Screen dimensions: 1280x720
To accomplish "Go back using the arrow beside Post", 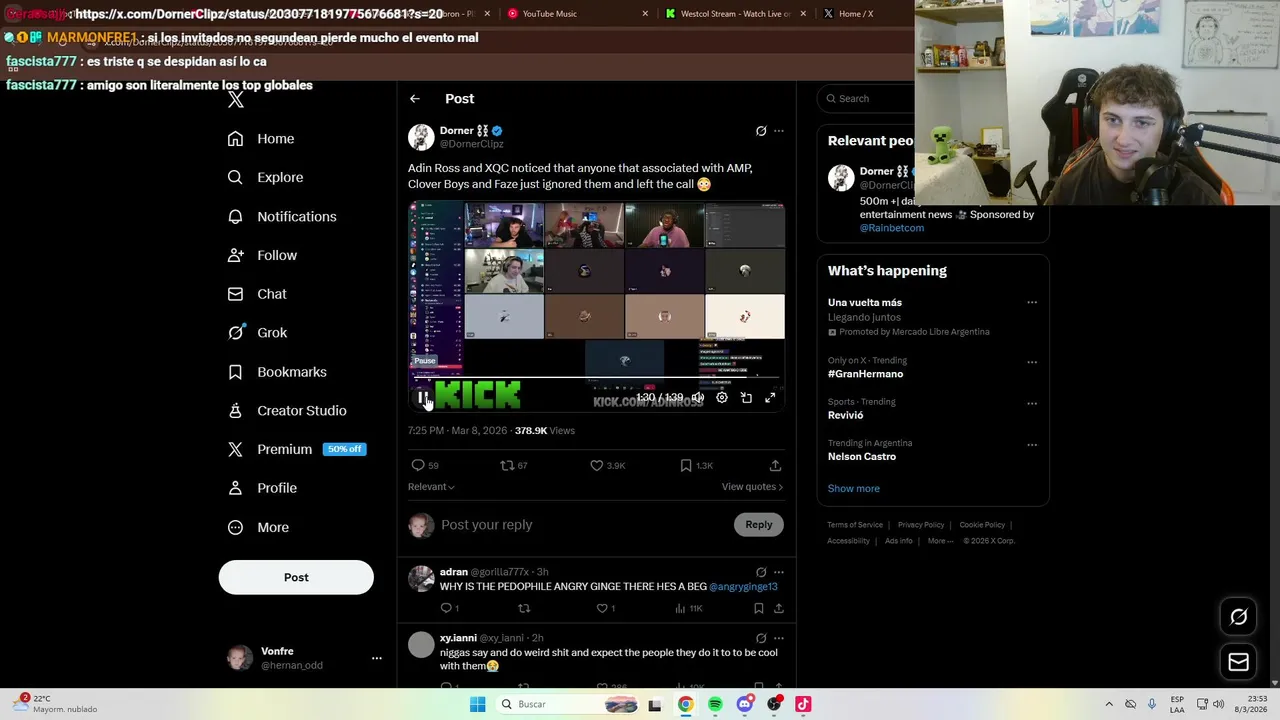I will pyautogui.click(x=415, y=99).
